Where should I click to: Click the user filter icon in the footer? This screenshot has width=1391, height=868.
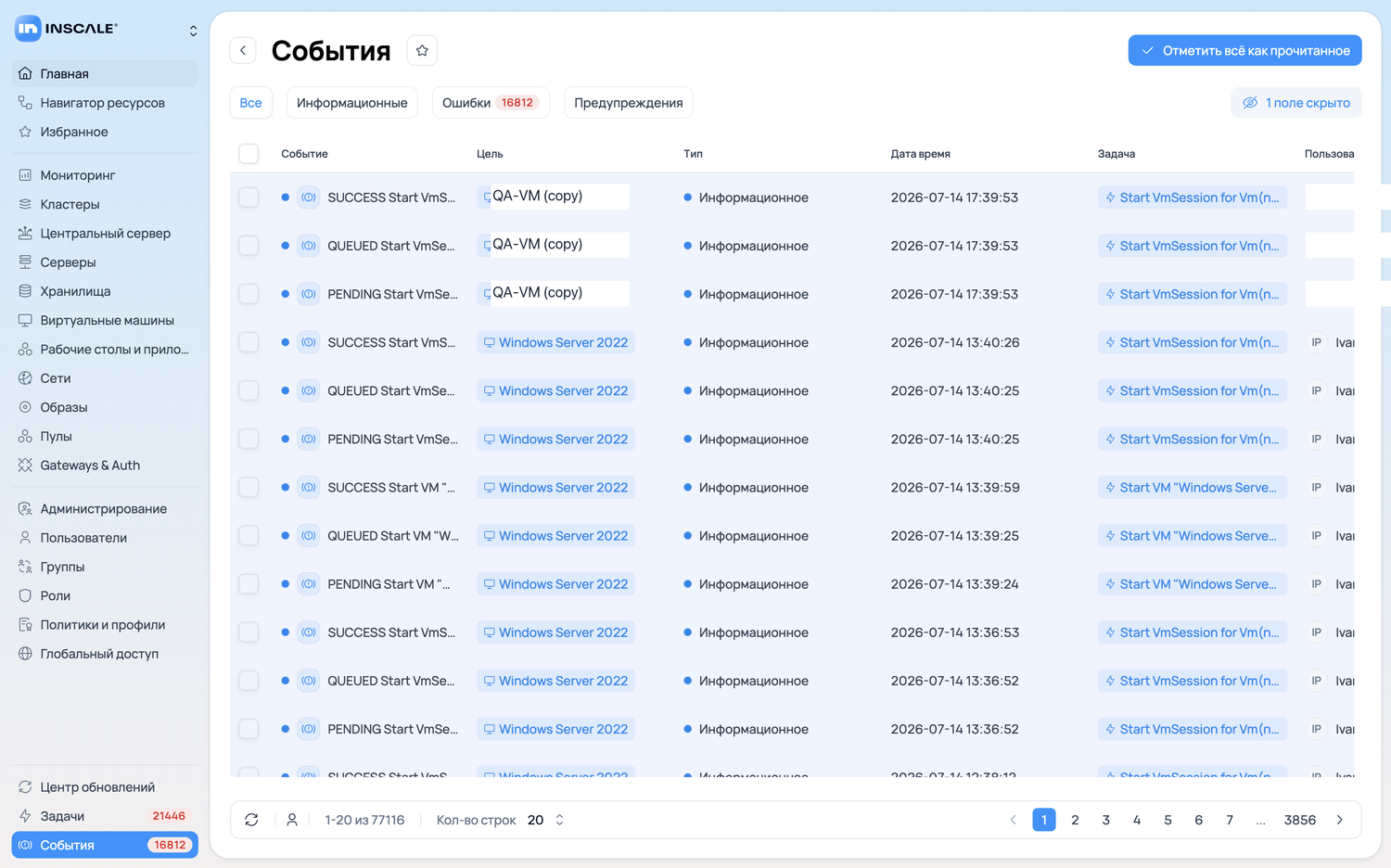(x=292, y=820)
